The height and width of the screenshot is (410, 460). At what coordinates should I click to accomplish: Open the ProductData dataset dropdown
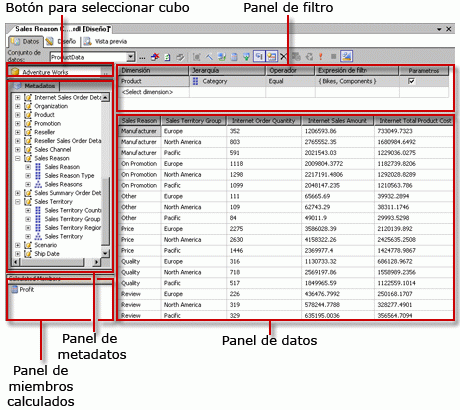pyautogui.click(x=131, y=57)
